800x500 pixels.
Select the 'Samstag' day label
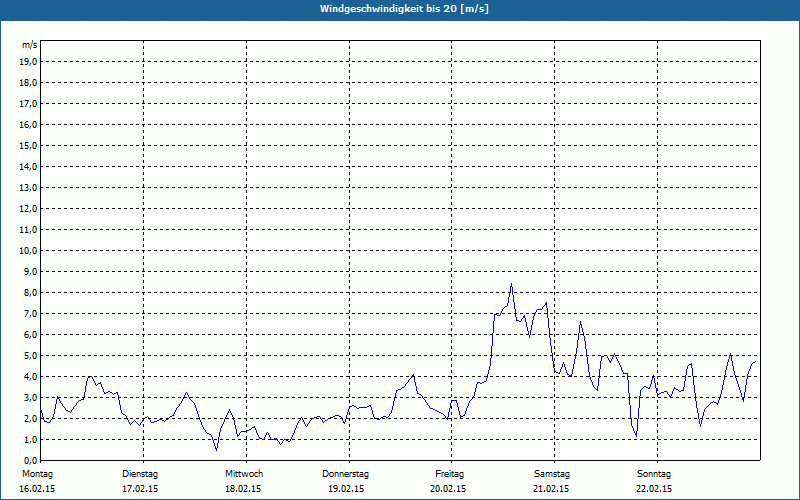click(x=552, y=474)
